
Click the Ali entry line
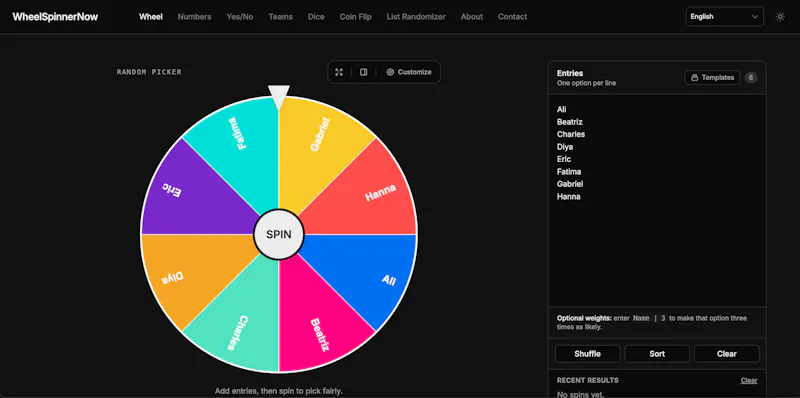[x=562, y=110]
